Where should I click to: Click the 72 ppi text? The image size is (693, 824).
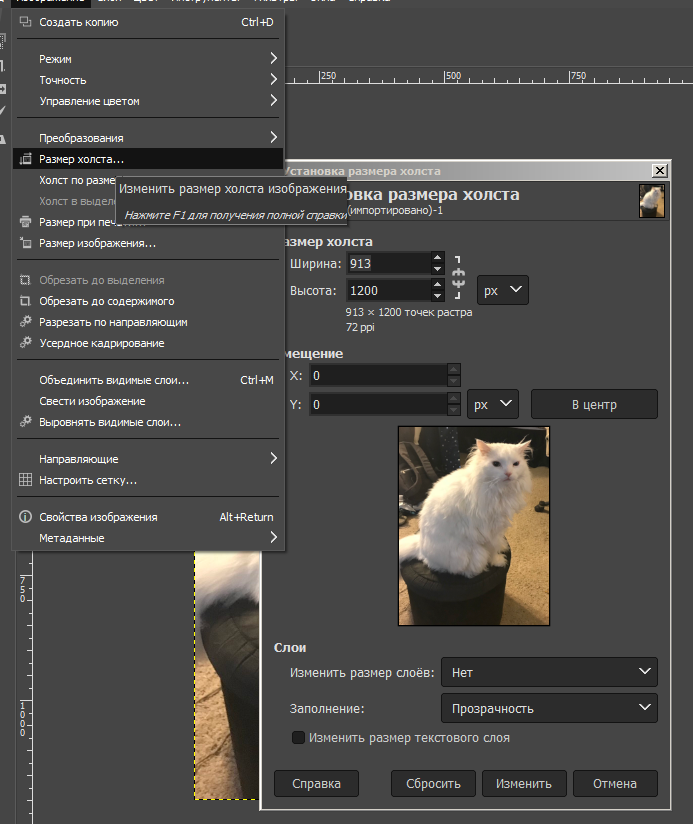coord(360,327)
